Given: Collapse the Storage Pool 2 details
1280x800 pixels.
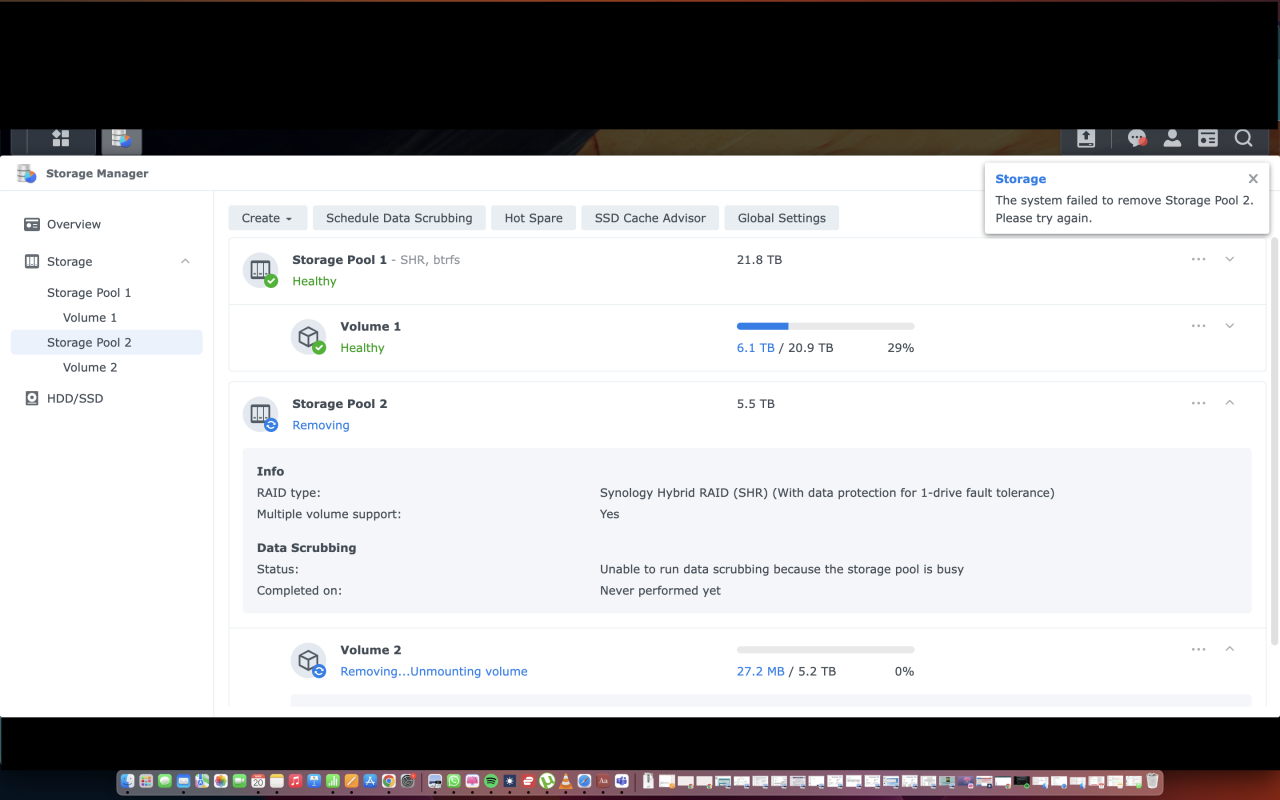Looking at the screenshot, I should click(x=1230, y=403).
